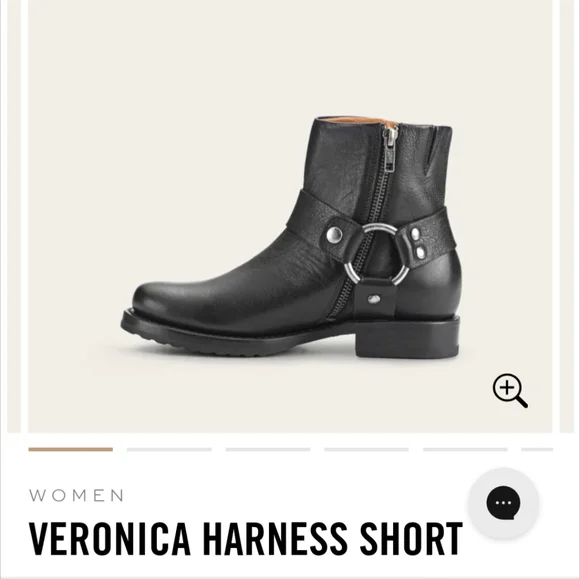The width and height of the screenshot is (580, 579).
Task: Open the WOMEN category link
Action: tap(76, 495)
